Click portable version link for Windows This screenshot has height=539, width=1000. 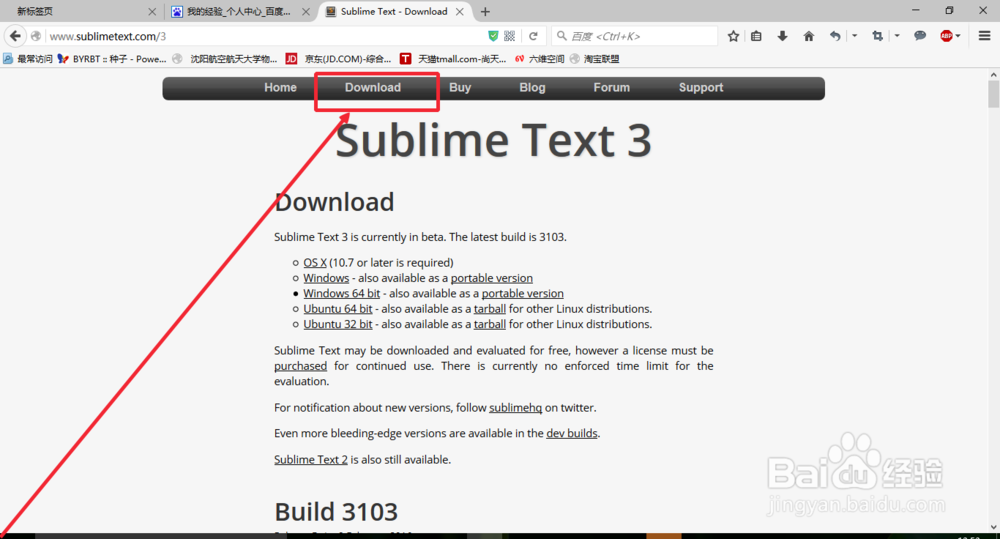492,278
